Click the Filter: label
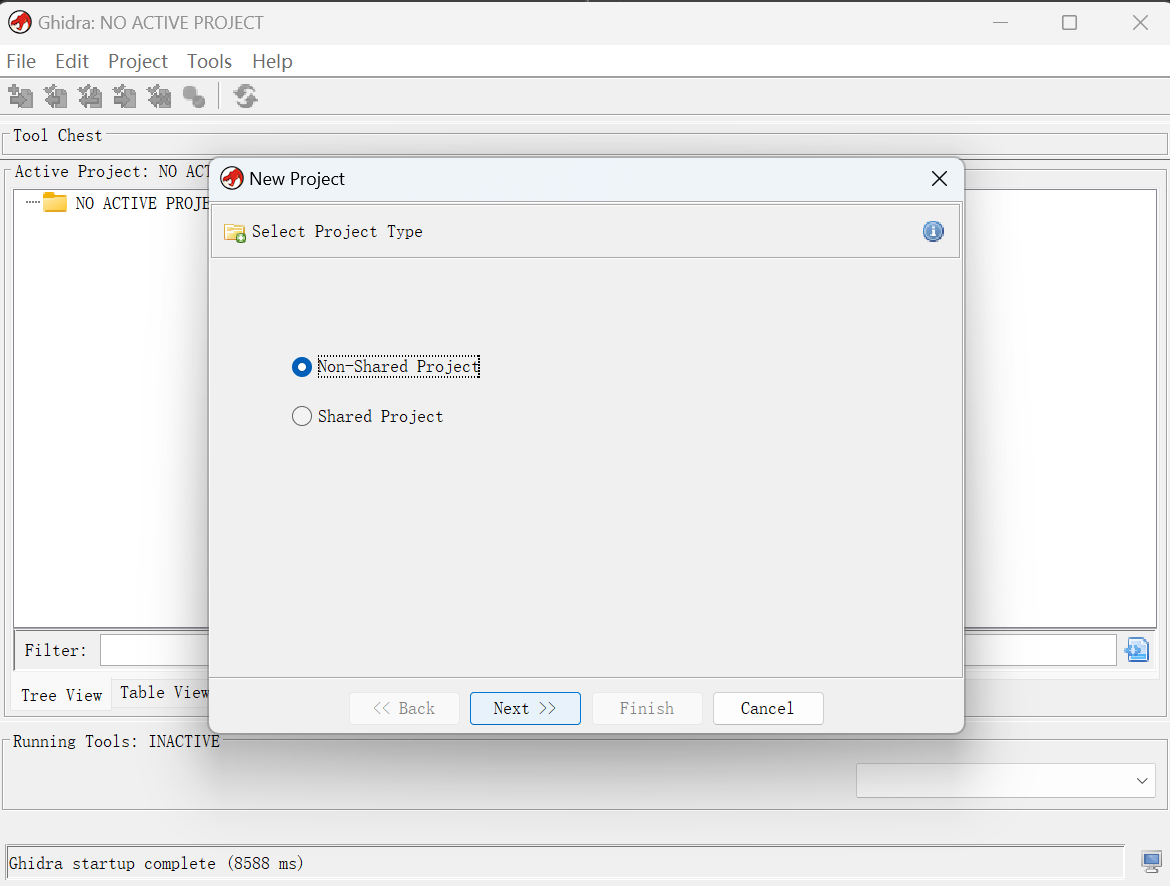The height and width of the screenshot is (886, 1170). [x=56, y=650]
